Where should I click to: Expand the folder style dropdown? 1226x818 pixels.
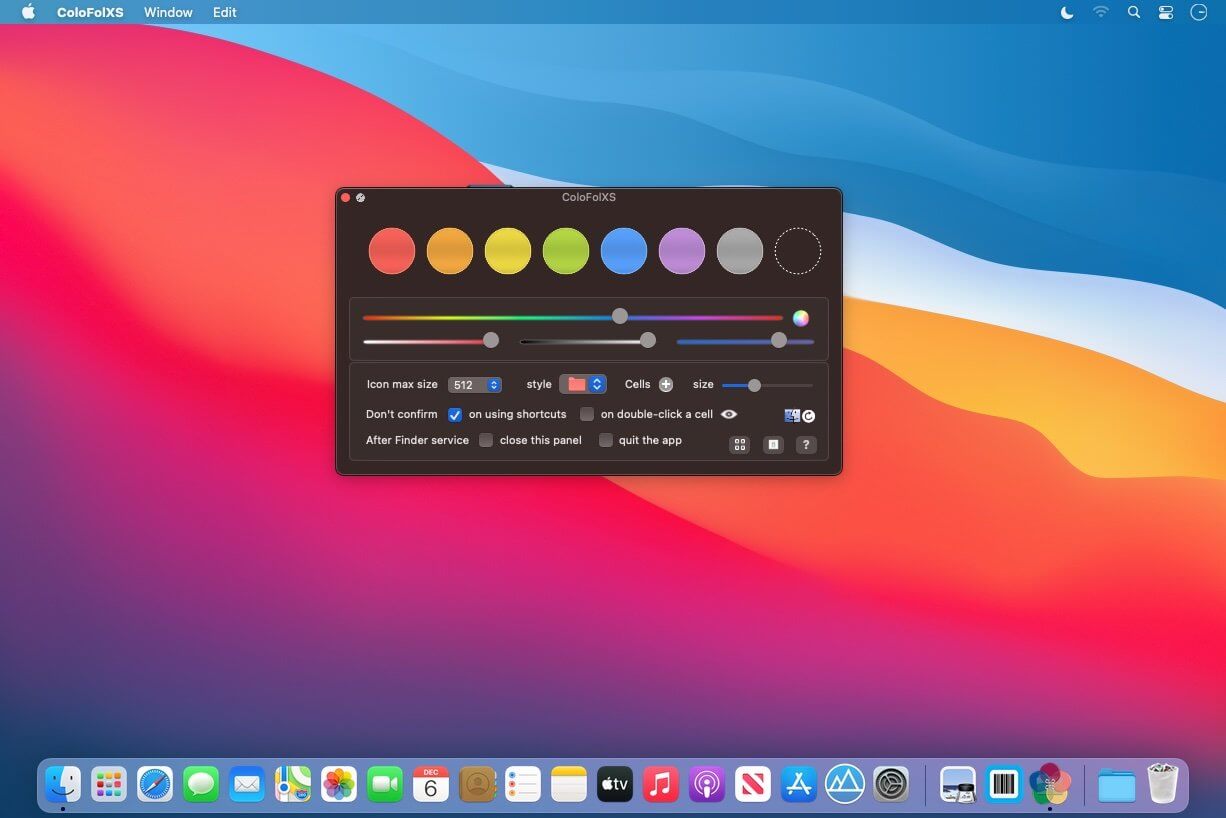(x=583, y=384)
